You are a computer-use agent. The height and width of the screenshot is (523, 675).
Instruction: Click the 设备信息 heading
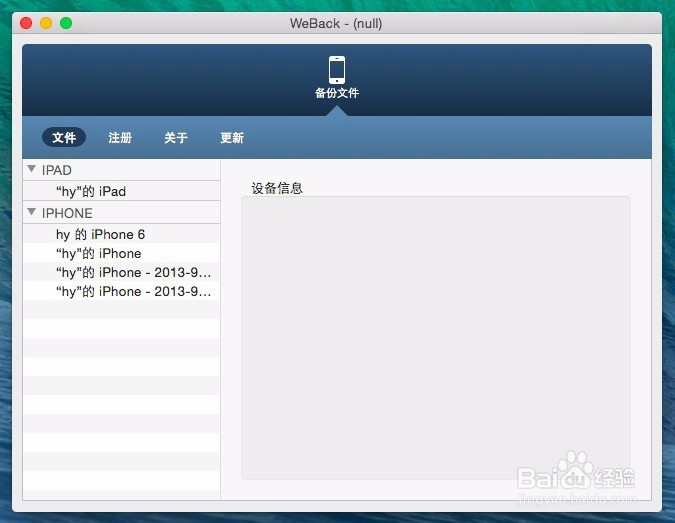click(277, 188)
